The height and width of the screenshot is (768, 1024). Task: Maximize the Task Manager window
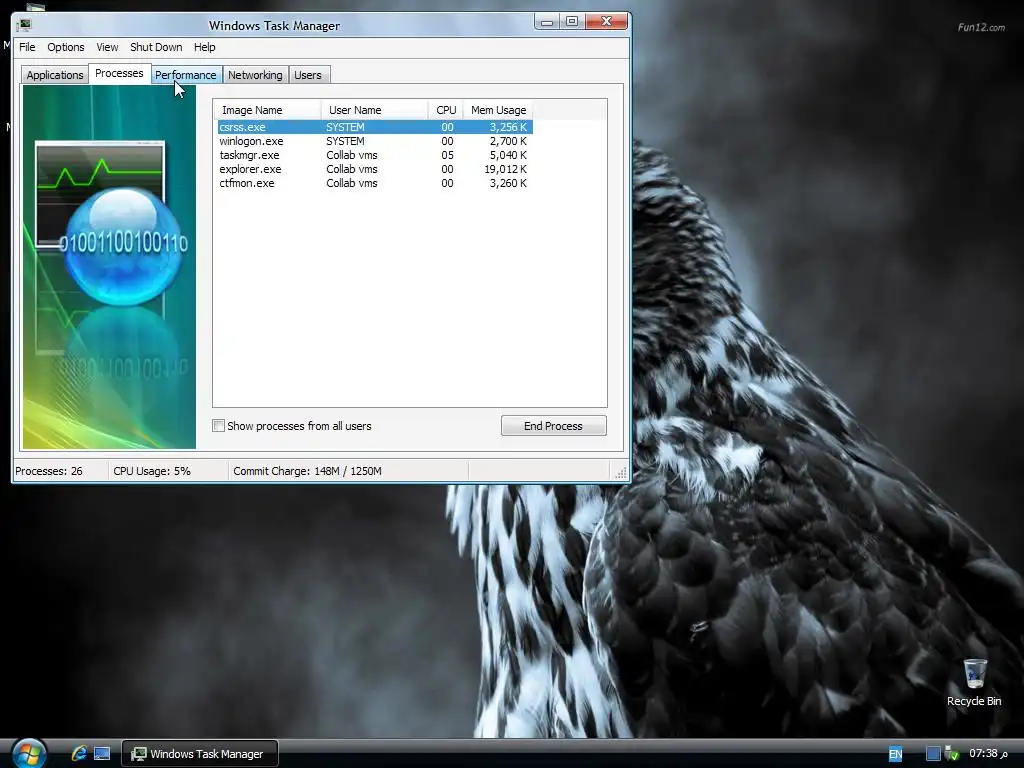click(572, 22)
